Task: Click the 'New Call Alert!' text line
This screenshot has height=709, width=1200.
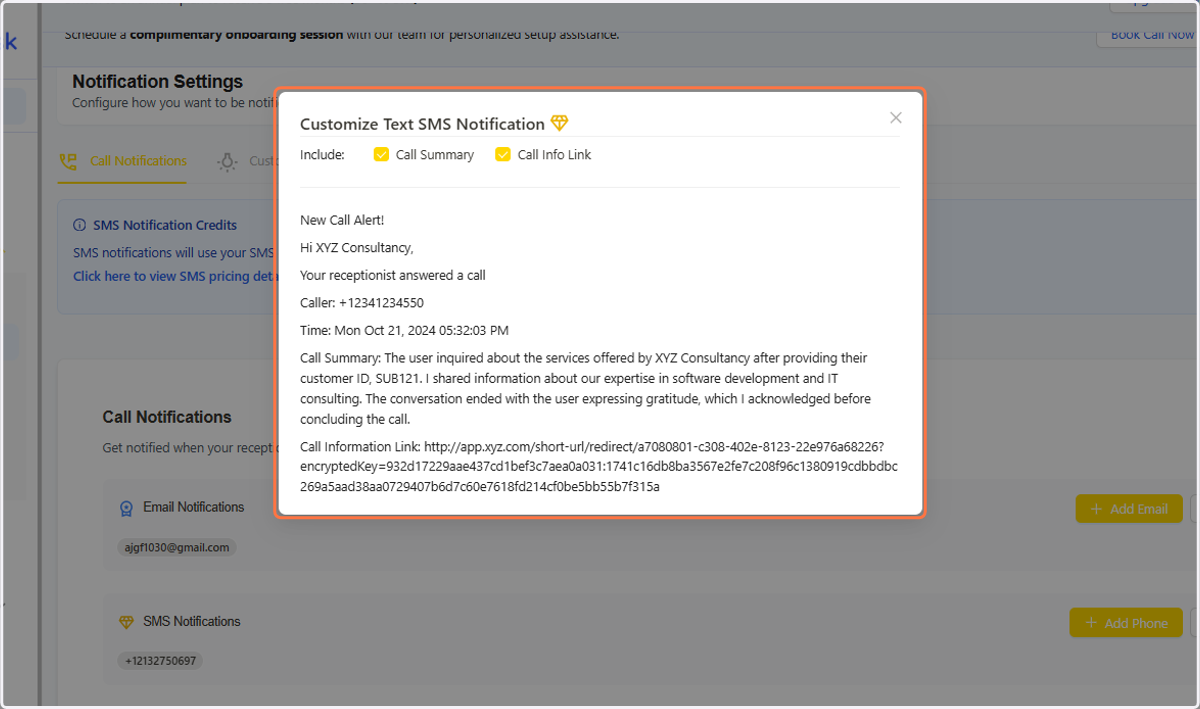Action: tap(342, 220)
